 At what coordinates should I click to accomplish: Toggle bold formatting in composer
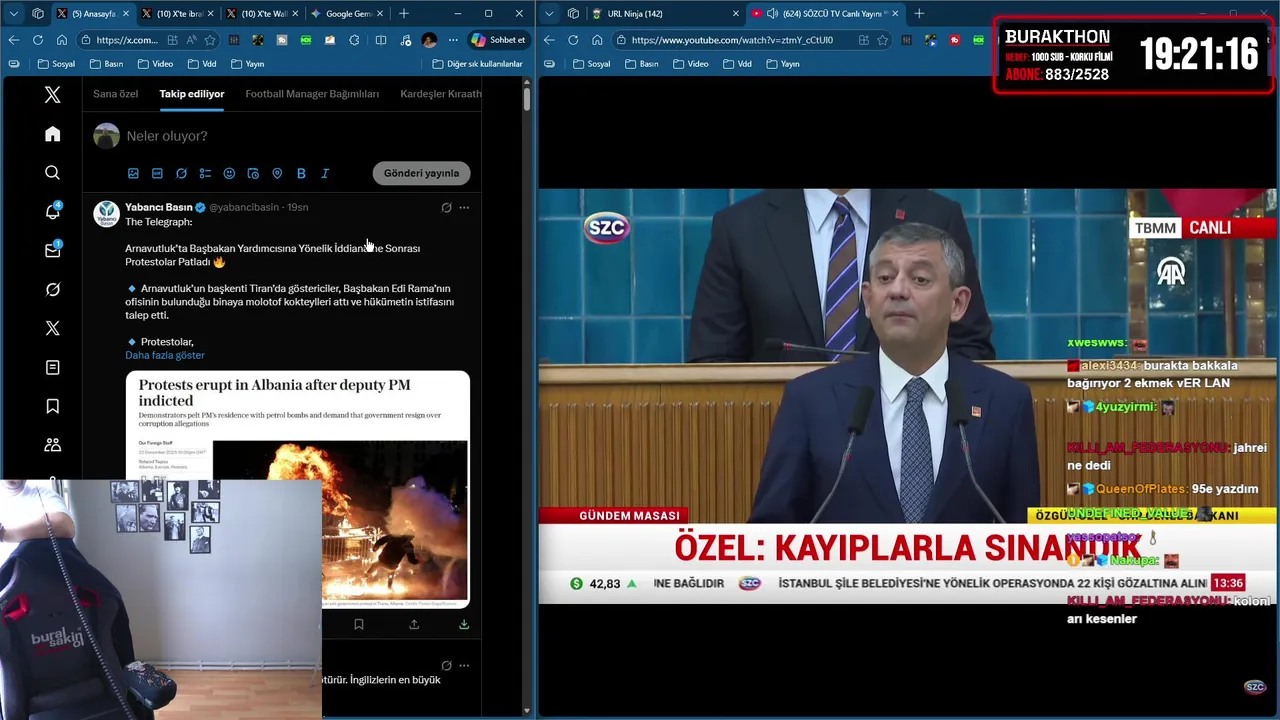pyautogui.click(x=301, y=173)
